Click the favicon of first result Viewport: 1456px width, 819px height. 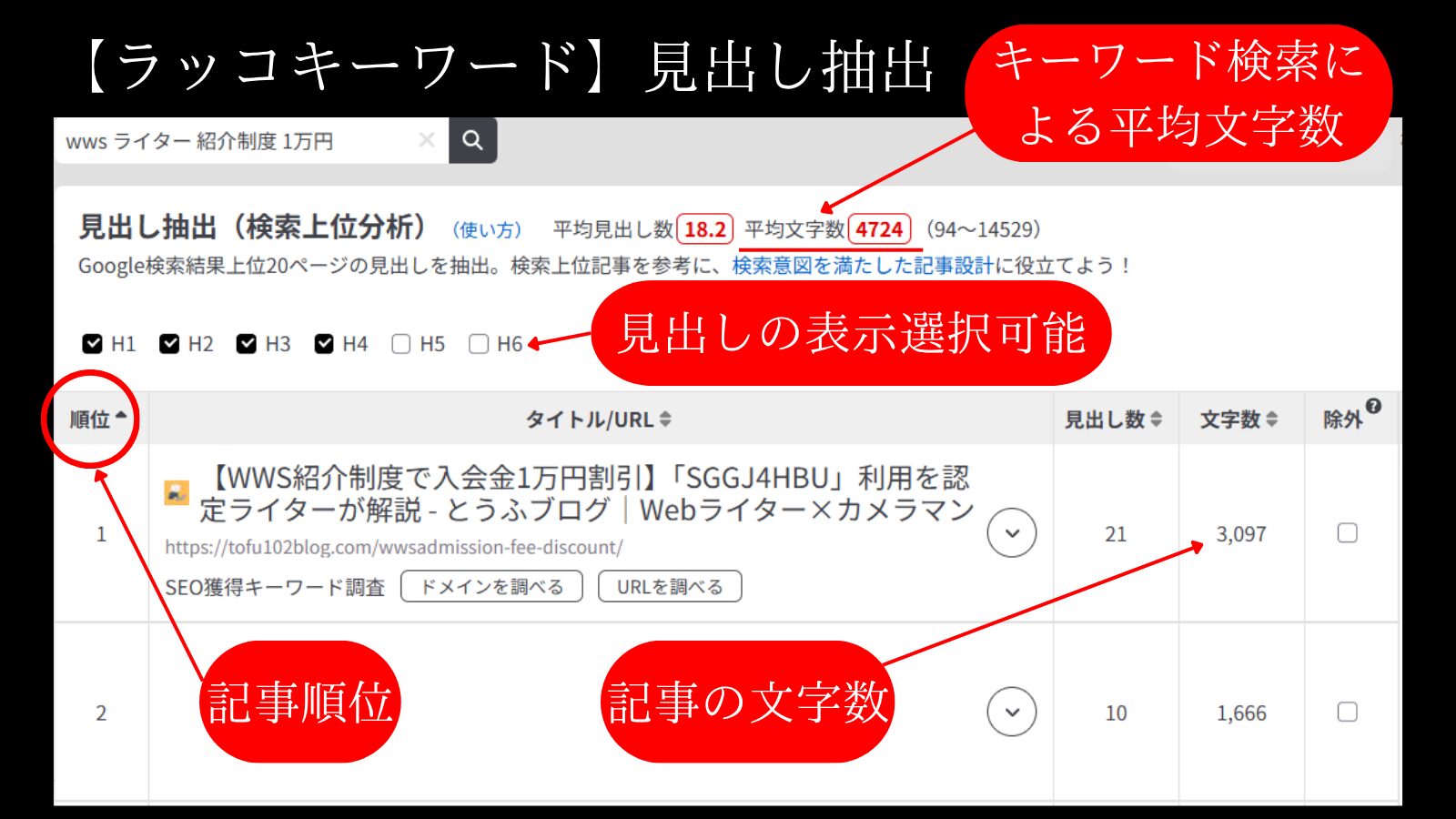point(177,492)
